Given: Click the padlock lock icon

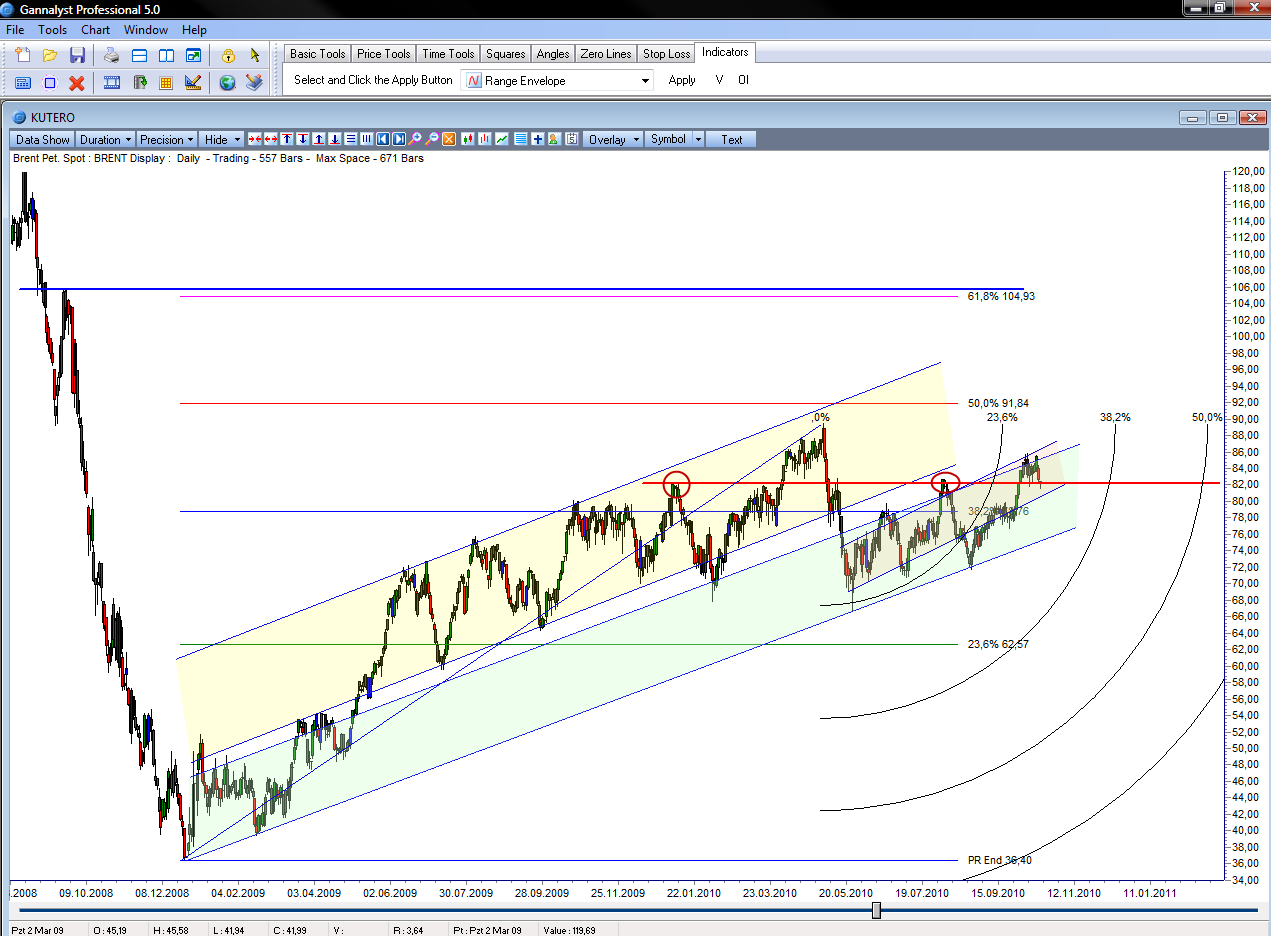Looking at the screenshot, I should coord(228,55).
